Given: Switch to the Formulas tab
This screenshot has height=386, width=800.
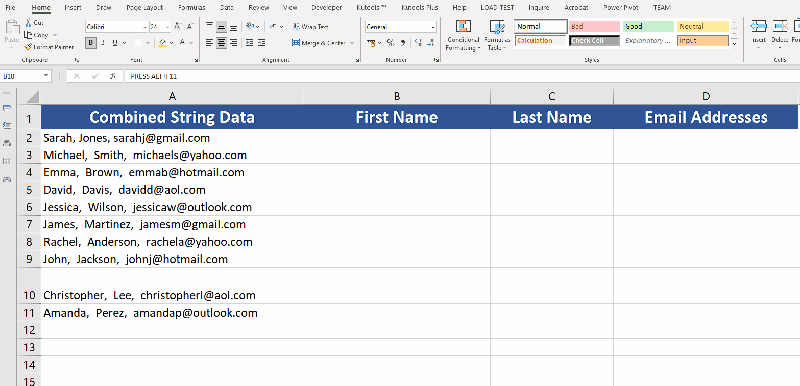Looking at the screenshot, I should 192,8.
